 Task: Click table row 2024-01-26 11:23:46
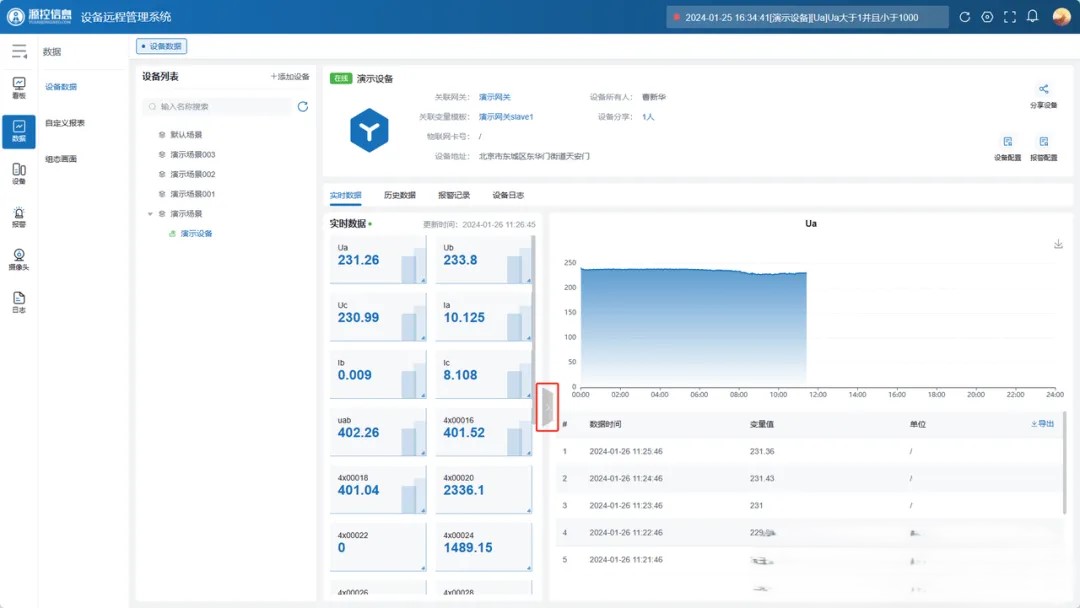[x=809, y=505]
